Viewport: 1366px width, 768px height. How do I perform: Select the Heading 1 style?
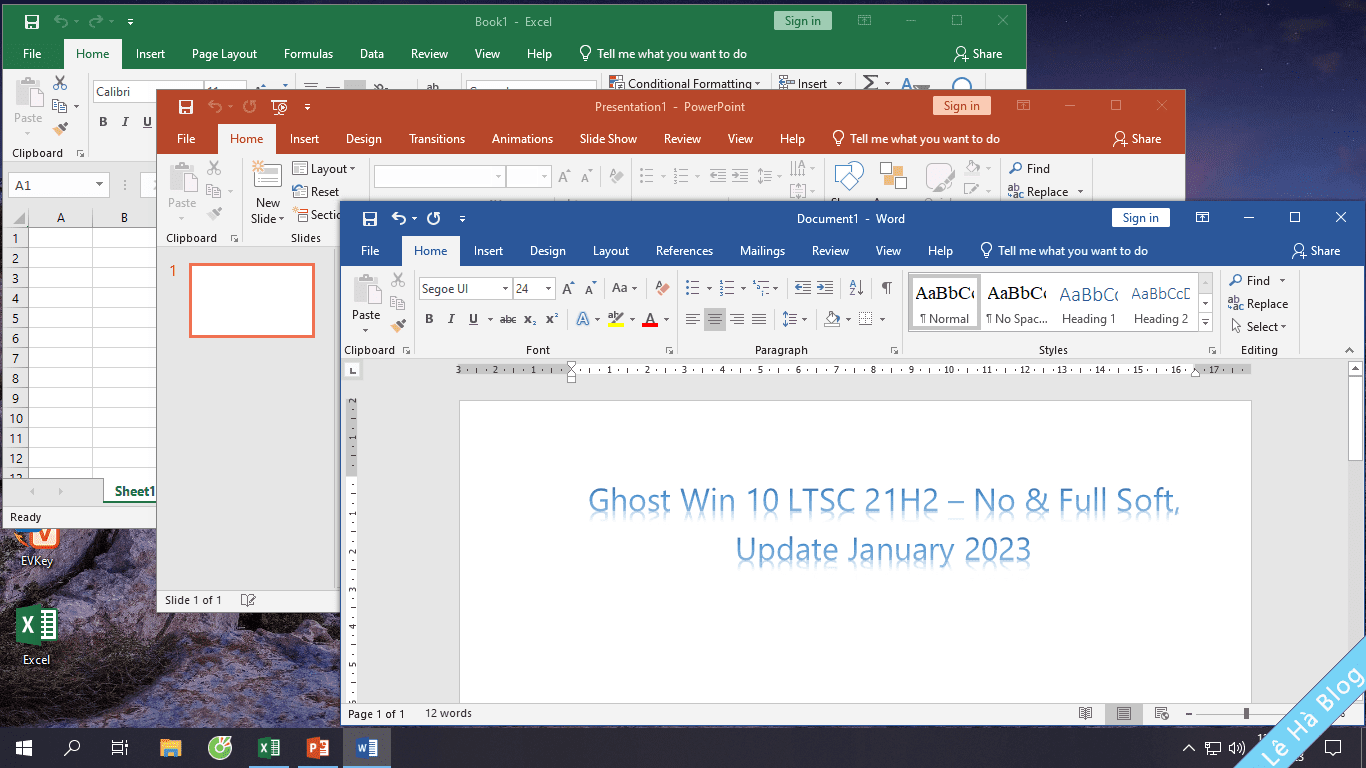point(1088,300)
